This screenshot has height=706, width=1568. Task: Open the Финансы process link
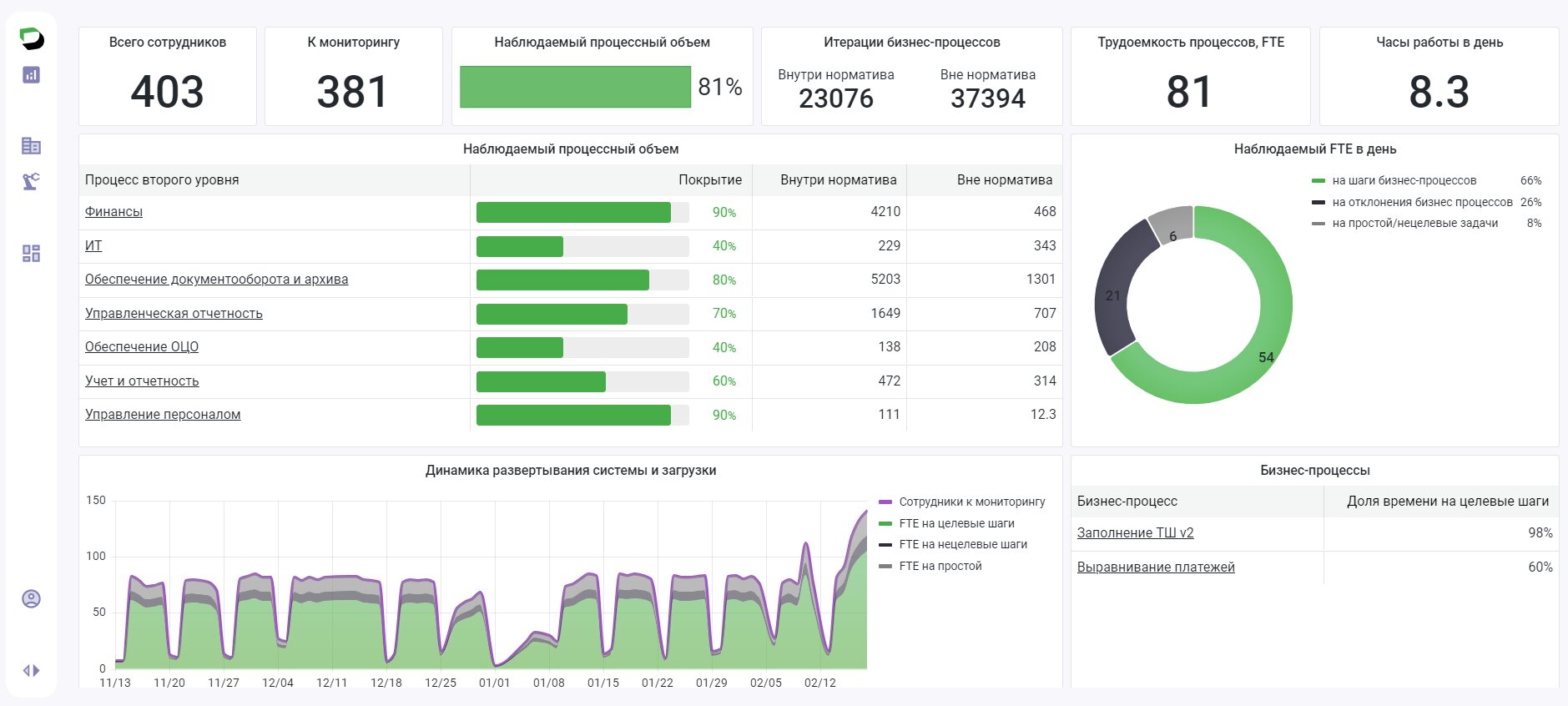(x=113, y=212)
